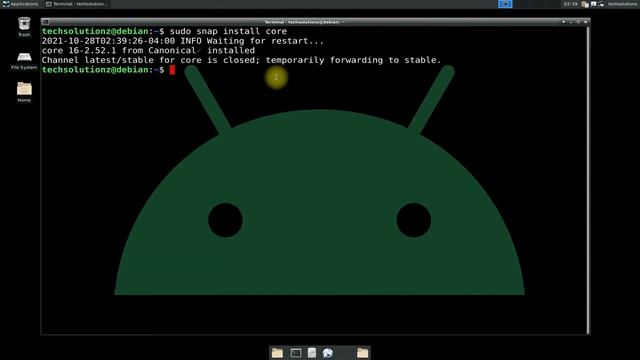Open the Applications menu in the top panel
This screenshot has height=360, width=640.
[20, 4]
